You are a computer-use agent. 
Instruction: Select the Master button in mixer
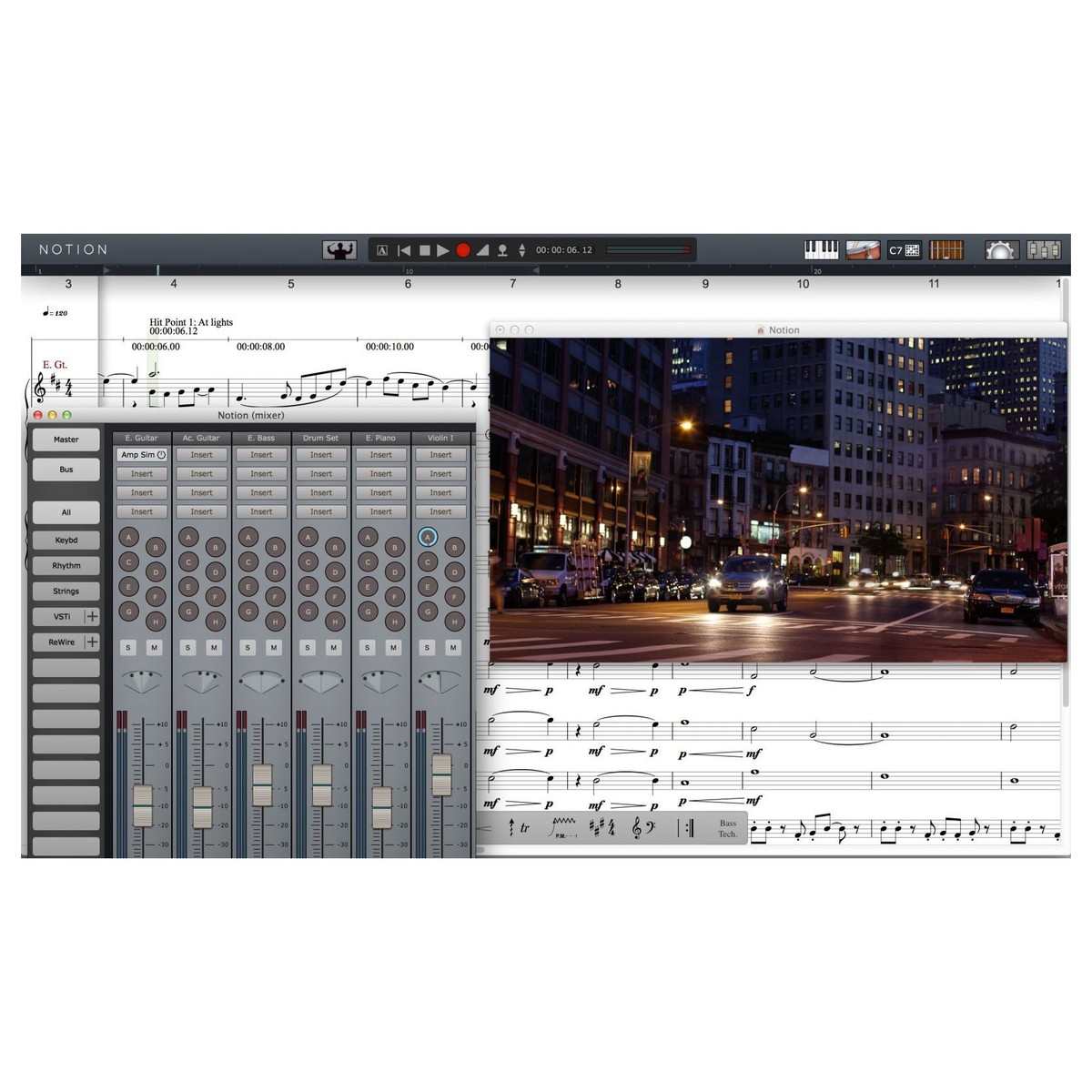(x=66, y=440)
